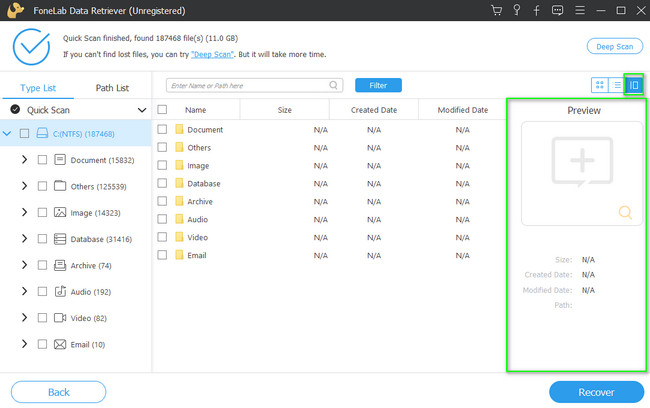Screen dimensions: 650x408
Task: Expand the Image (14323) node
Action: (24, 212)
